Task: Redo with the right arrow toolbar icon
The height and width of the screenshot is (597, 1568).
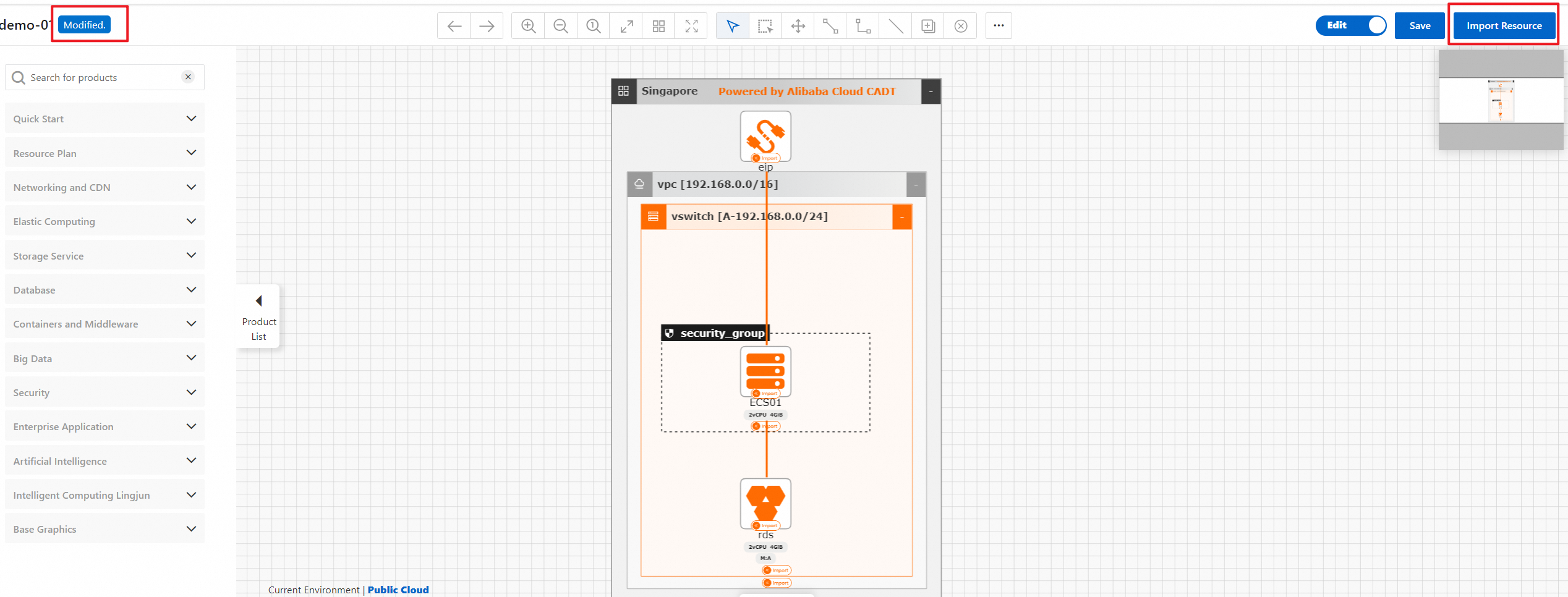Action: pyautogui.click(x=487, y=26)
